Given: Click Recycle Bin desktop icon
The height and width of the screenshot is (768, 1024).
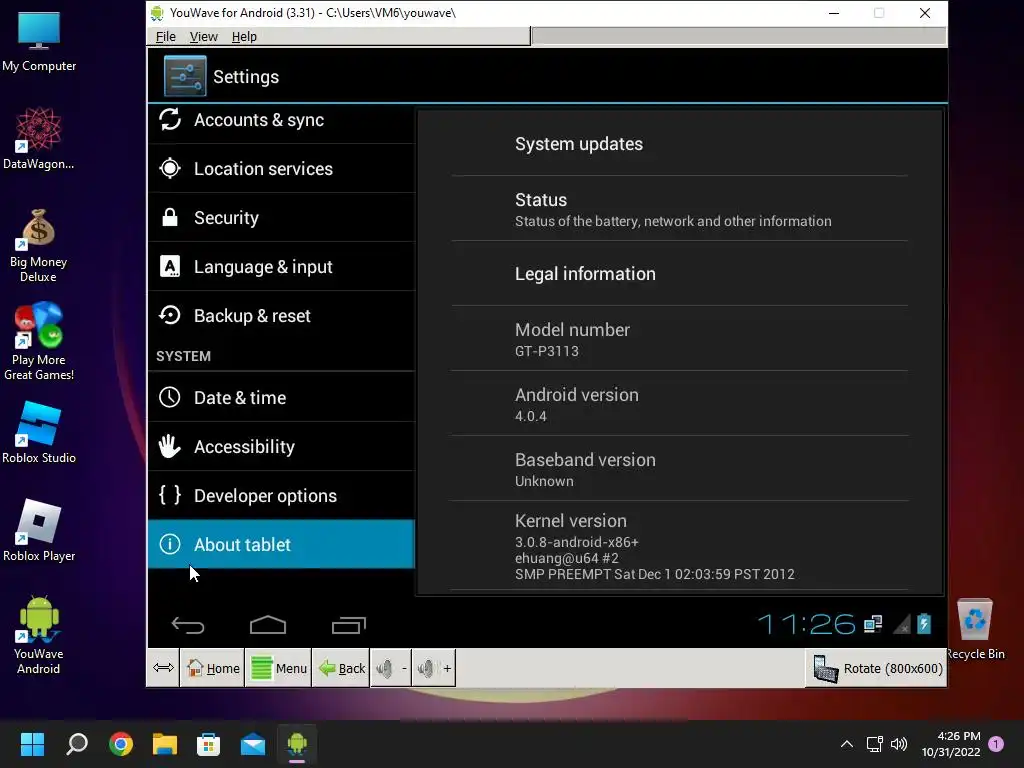Looking at the screenshot, I should [975, 628].
